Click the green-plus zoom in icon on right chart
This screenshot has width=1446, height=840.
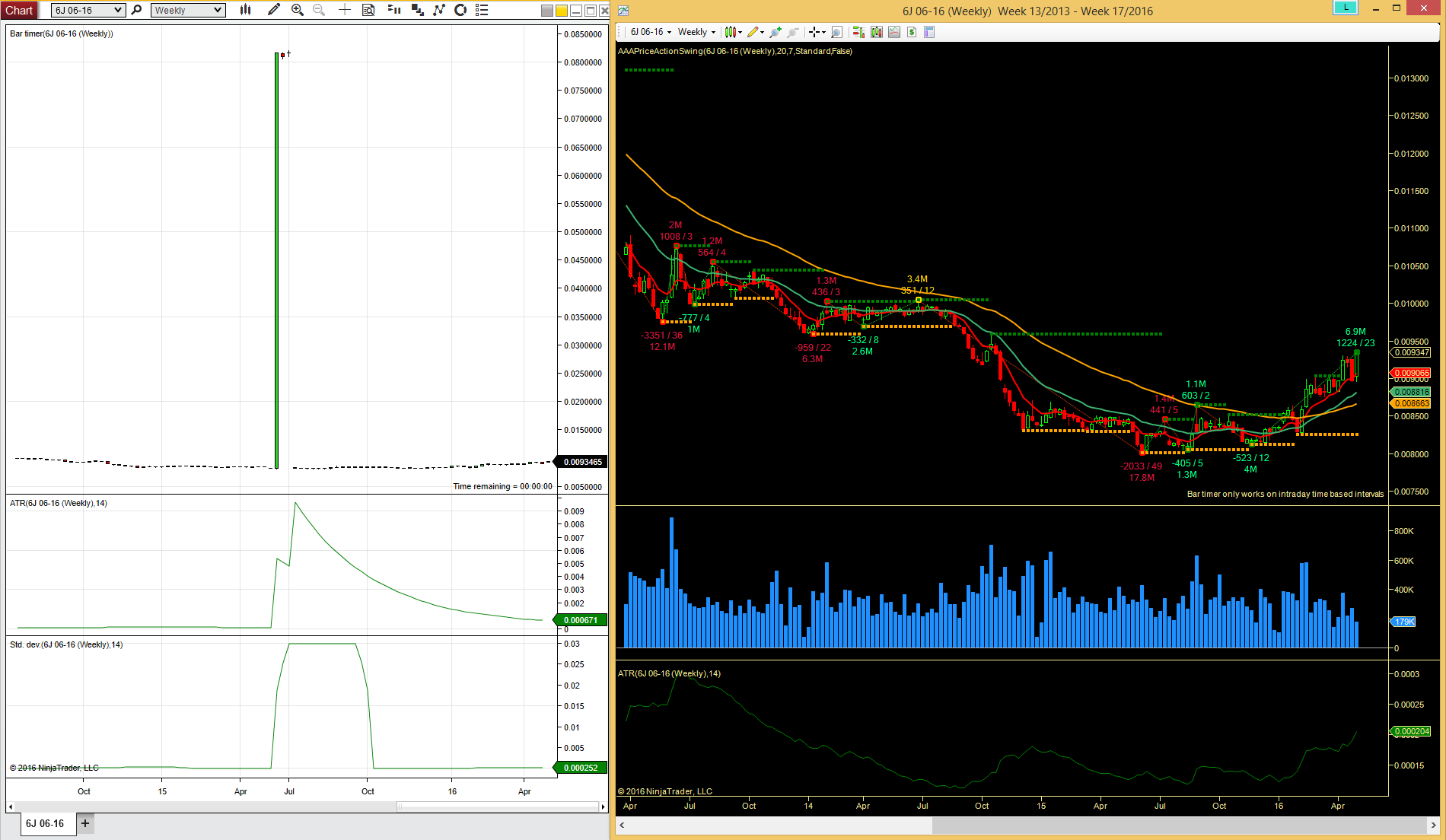coord(776,32)
